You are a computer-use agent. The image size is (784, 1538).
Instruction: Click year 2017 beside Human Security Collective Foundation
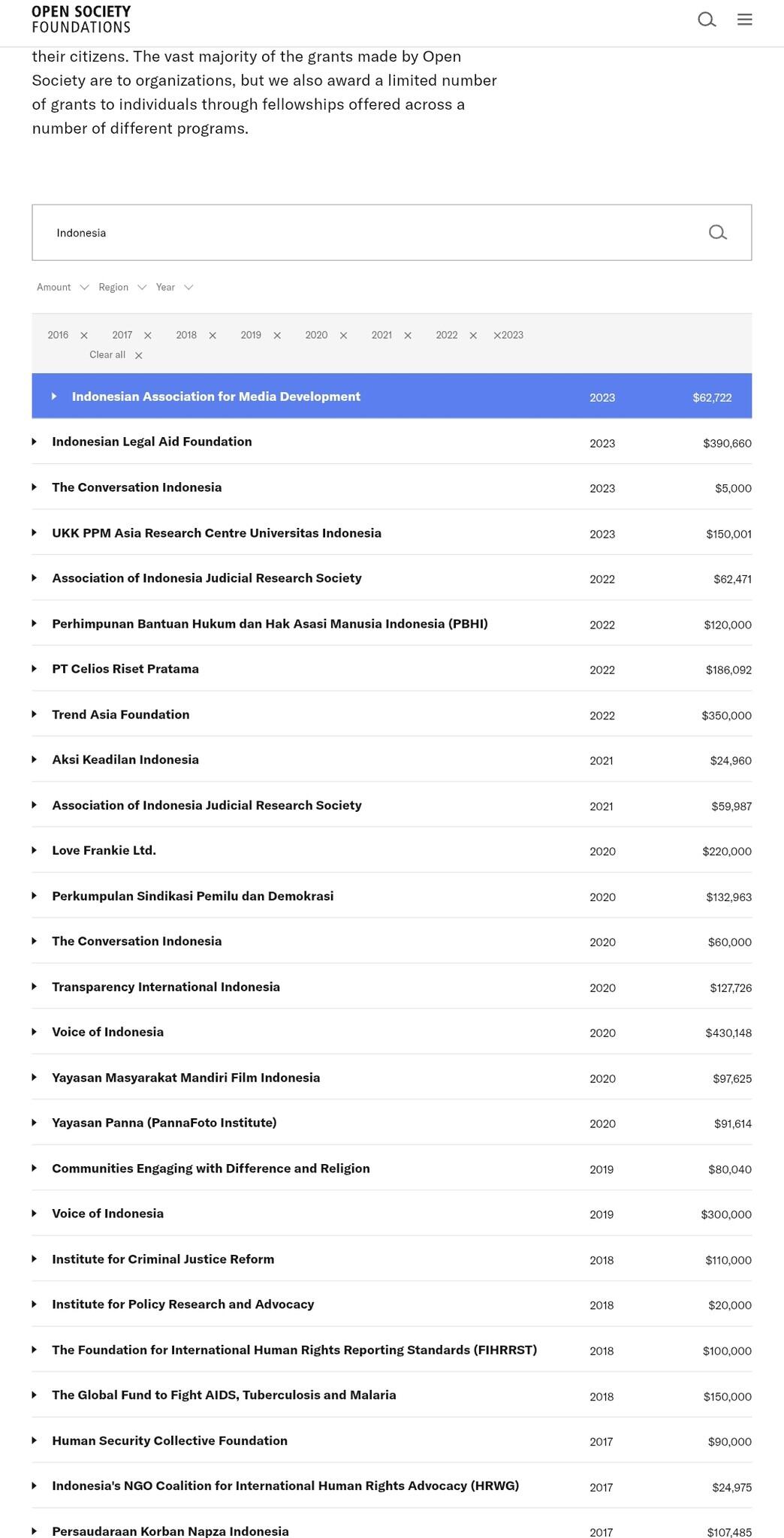601,1442
